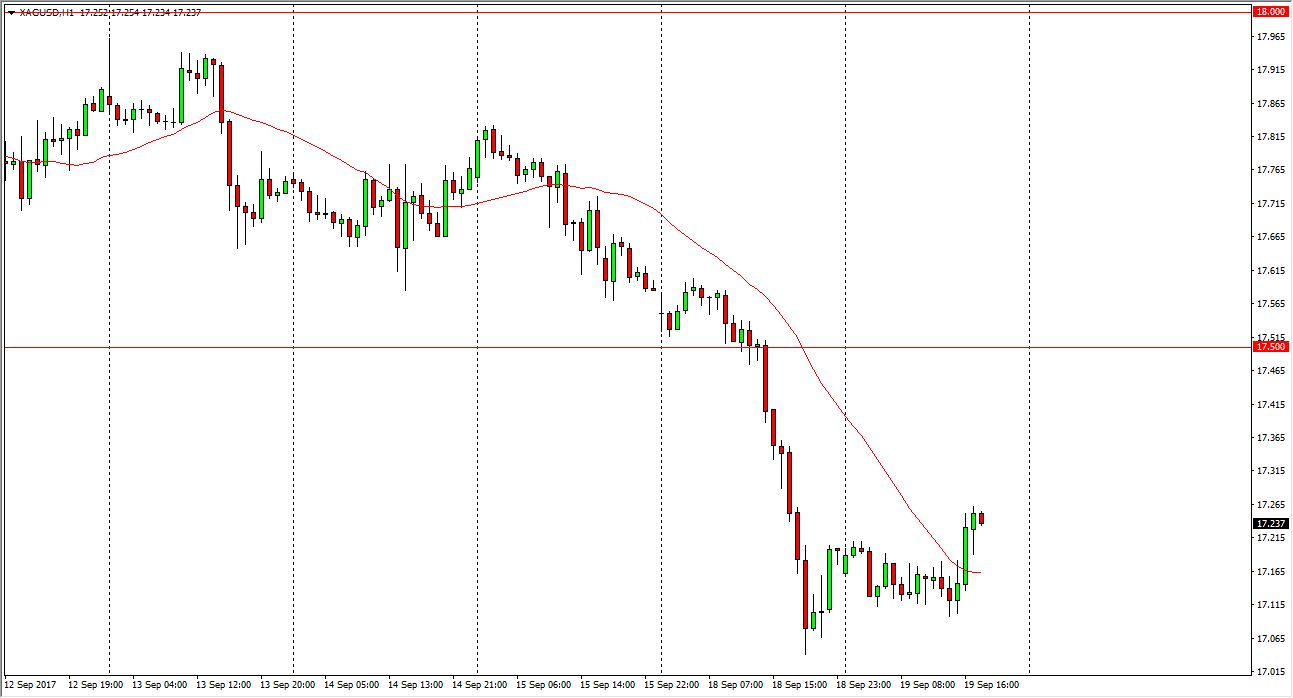The width and height of the screenshot is (1293, 698).
Task: Click the 13 Sep 12:00 time label
Action: point(222,686)
